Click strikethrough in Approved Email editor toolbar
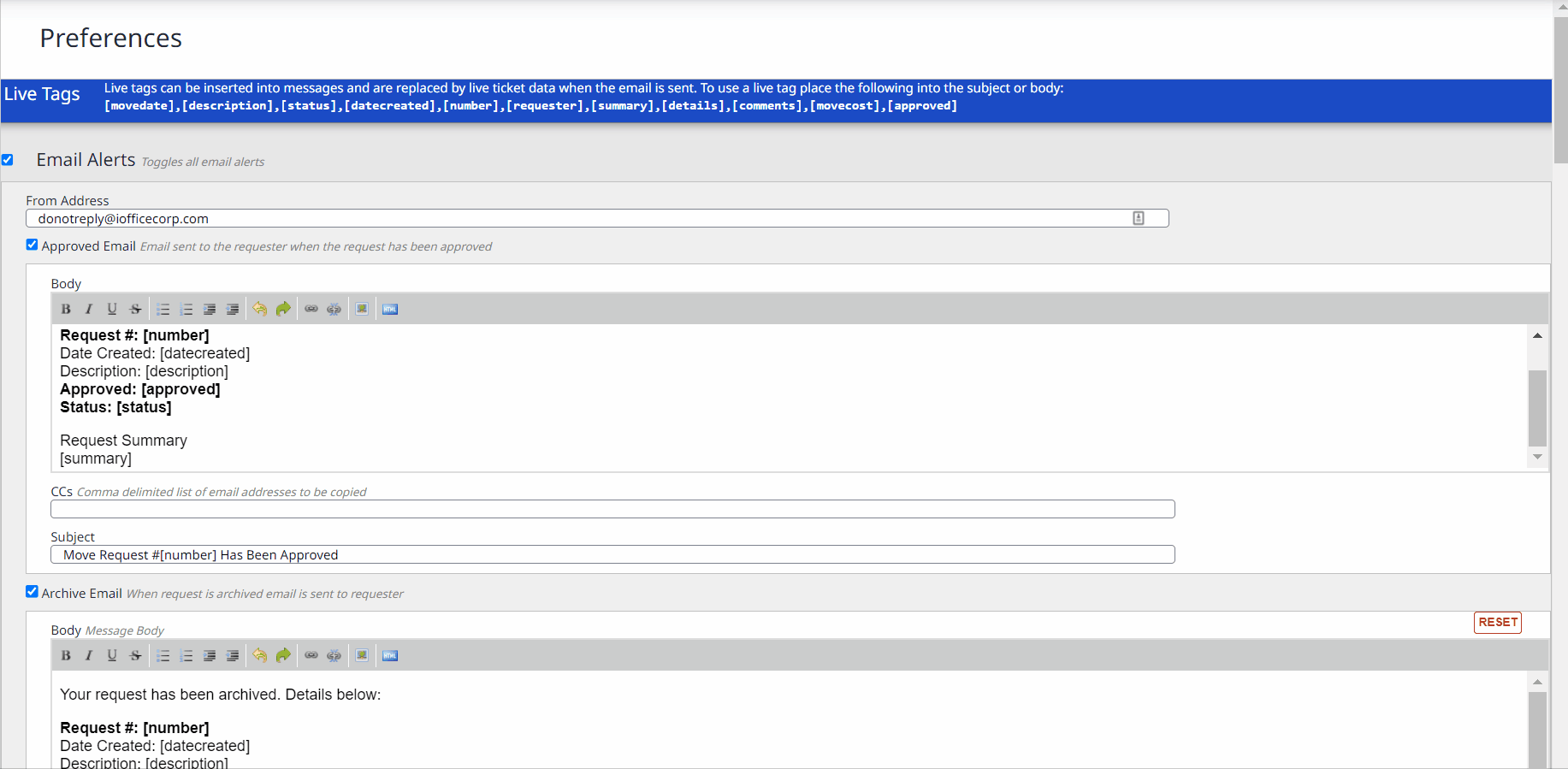1568x769 pixels. click(x=135, y=310)
